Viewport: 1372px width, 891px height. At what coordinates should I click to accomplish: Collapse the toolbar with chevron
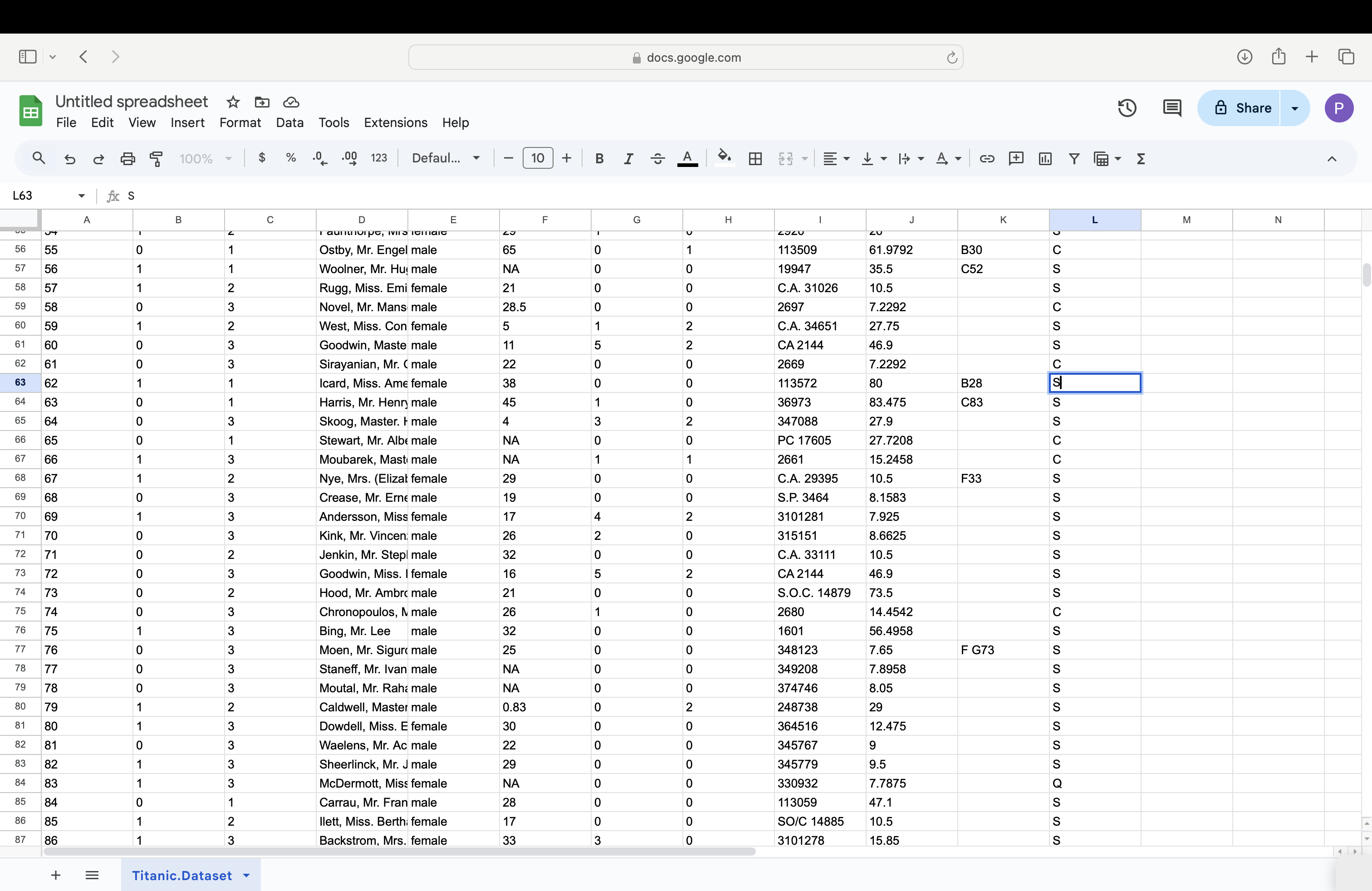click(x=1332, y=158)
